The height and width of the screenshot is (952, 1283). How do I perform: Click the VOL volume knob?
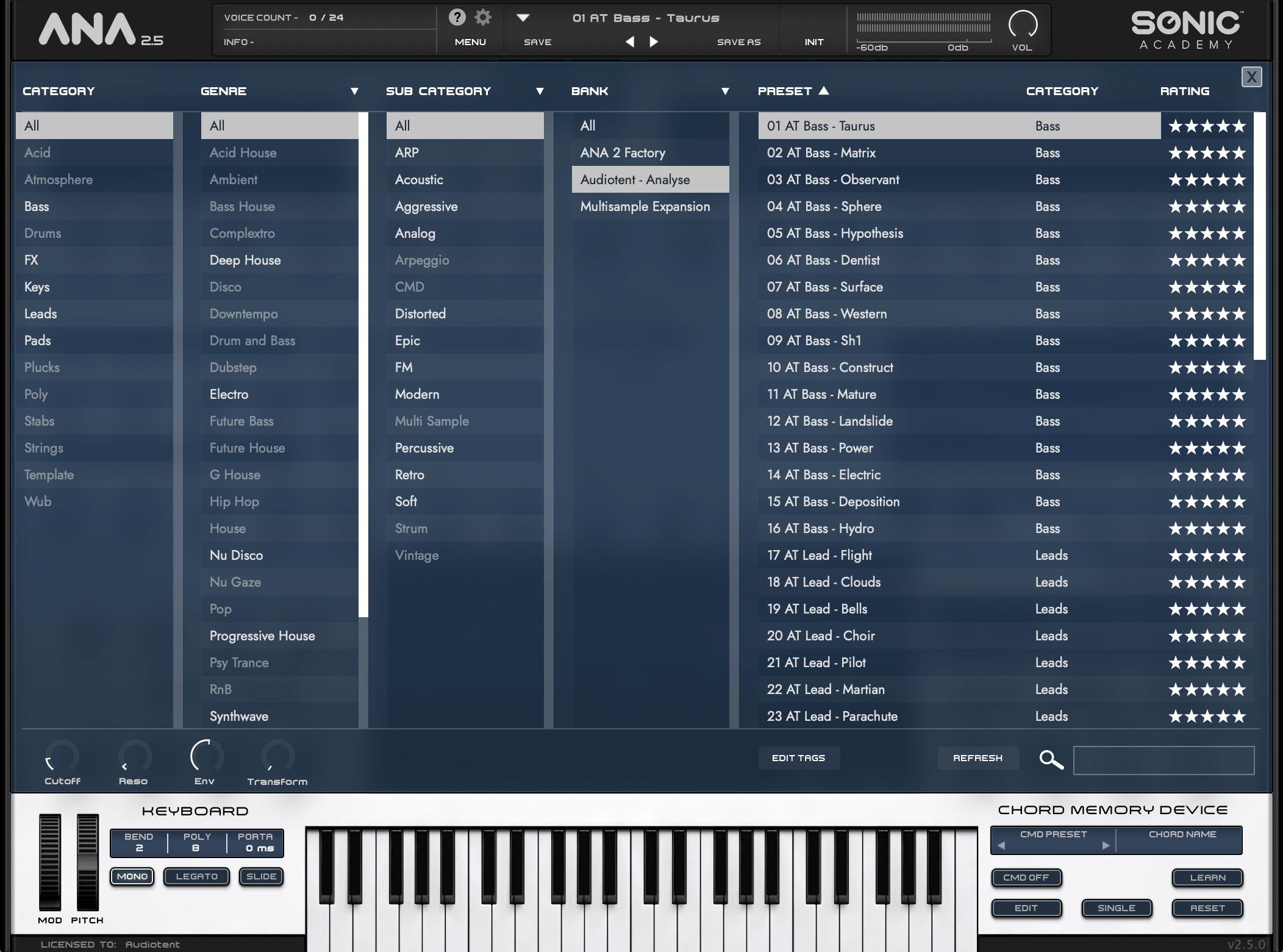[1023, 25]
